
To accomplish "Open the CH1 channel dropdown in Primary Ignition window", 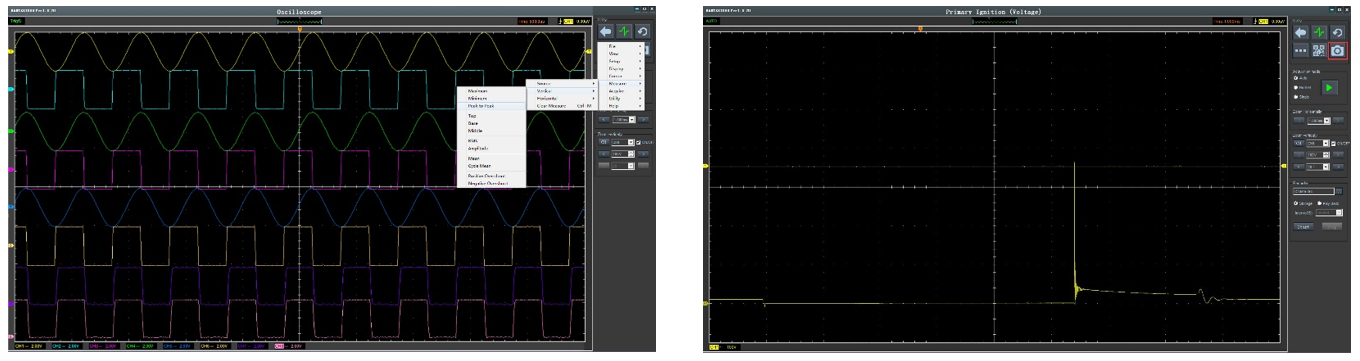I will (1318, 143).
